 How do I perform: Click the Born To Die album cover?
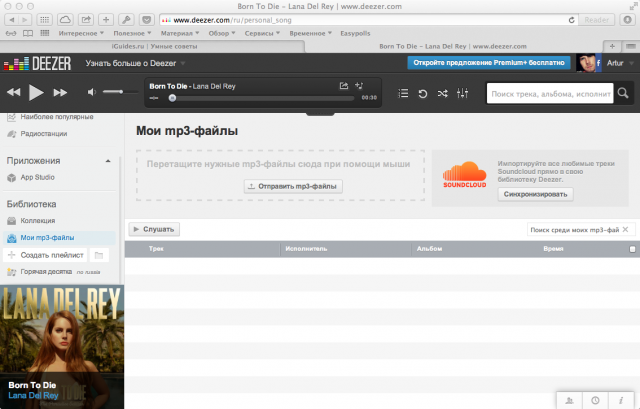tap(62, 347)
